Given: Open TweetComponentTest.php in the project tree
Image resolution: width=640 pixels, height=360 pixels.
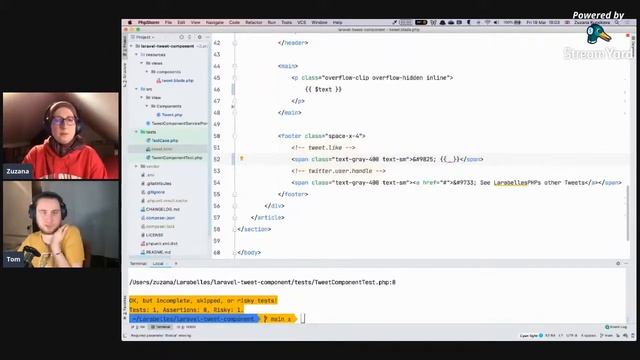Looking at the screenshot, I should 174,158.
